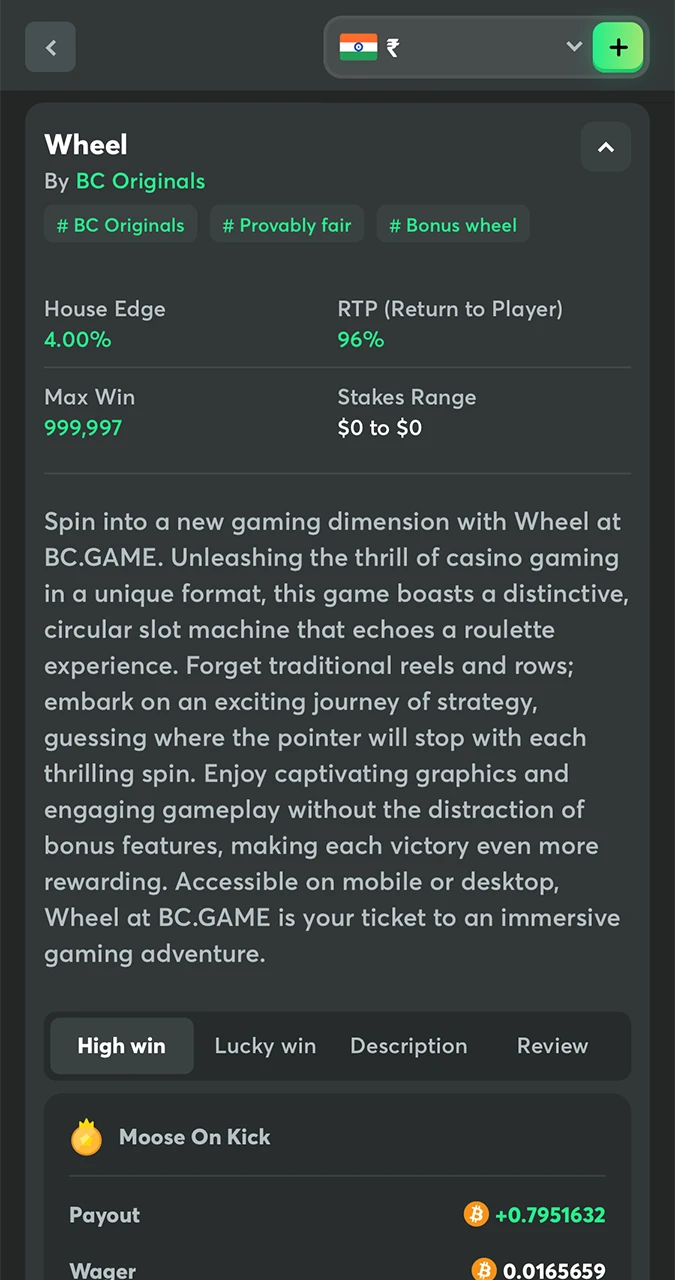
Task: Click the Moose On Kick player entry
Action: pyautogui.click(x=195, y=1137)
